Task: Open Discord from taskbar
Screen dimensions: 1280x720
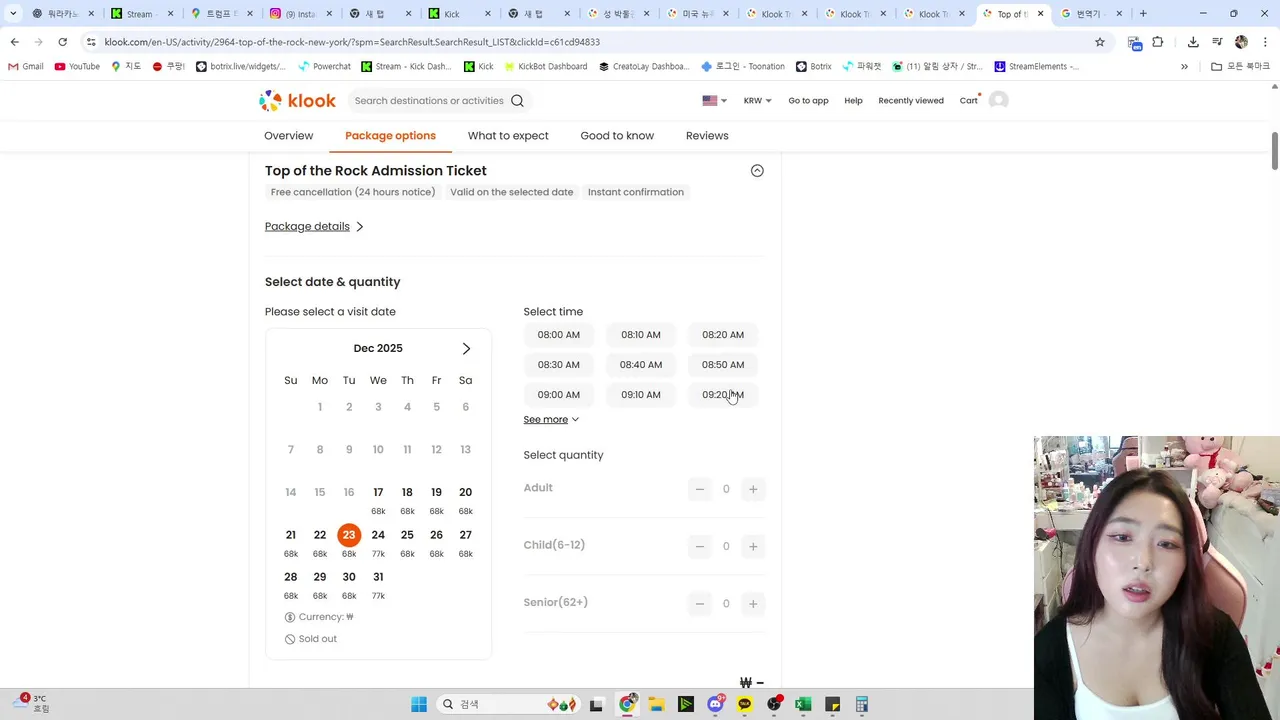Action: click(x=715, y=704)
